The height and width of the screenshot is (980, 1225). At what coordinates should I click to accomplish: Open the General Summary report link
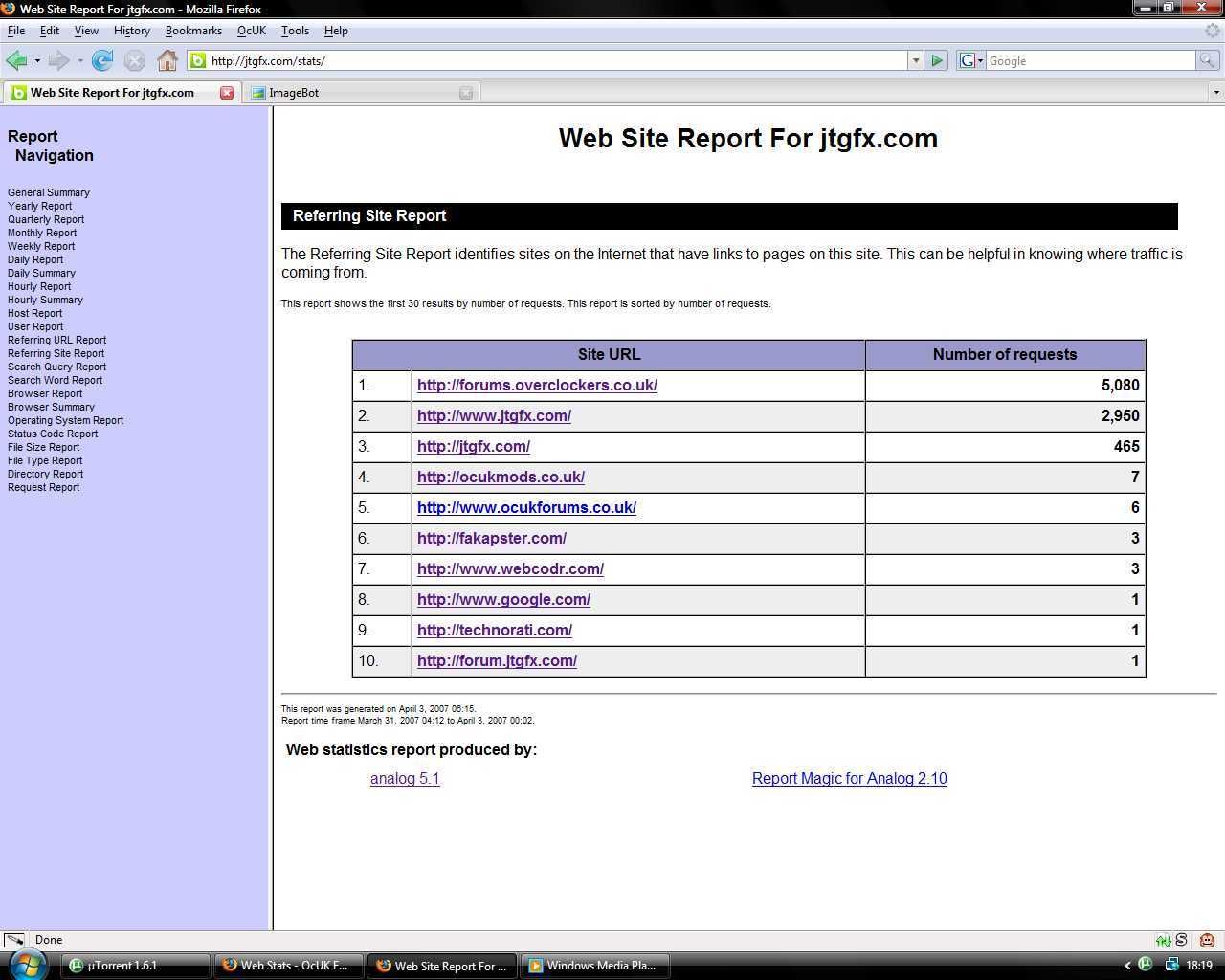(x=49, y=192)
